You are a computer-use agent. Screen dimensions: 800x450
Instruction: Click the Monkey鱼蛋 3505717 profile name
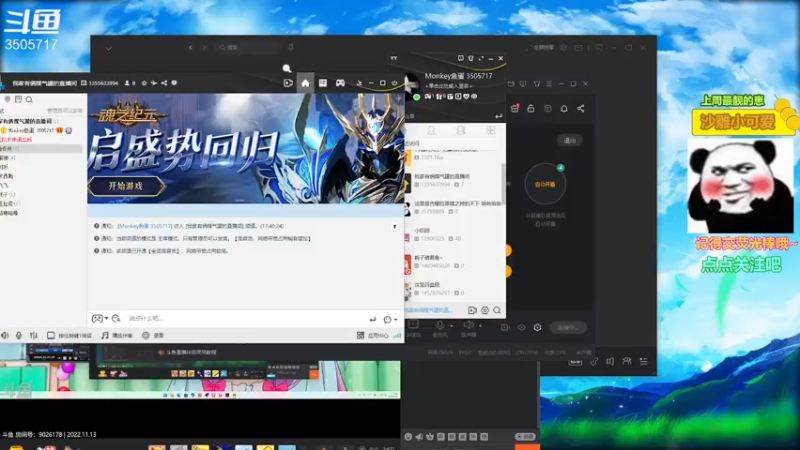pyautogui.click(x=458, y=76)
